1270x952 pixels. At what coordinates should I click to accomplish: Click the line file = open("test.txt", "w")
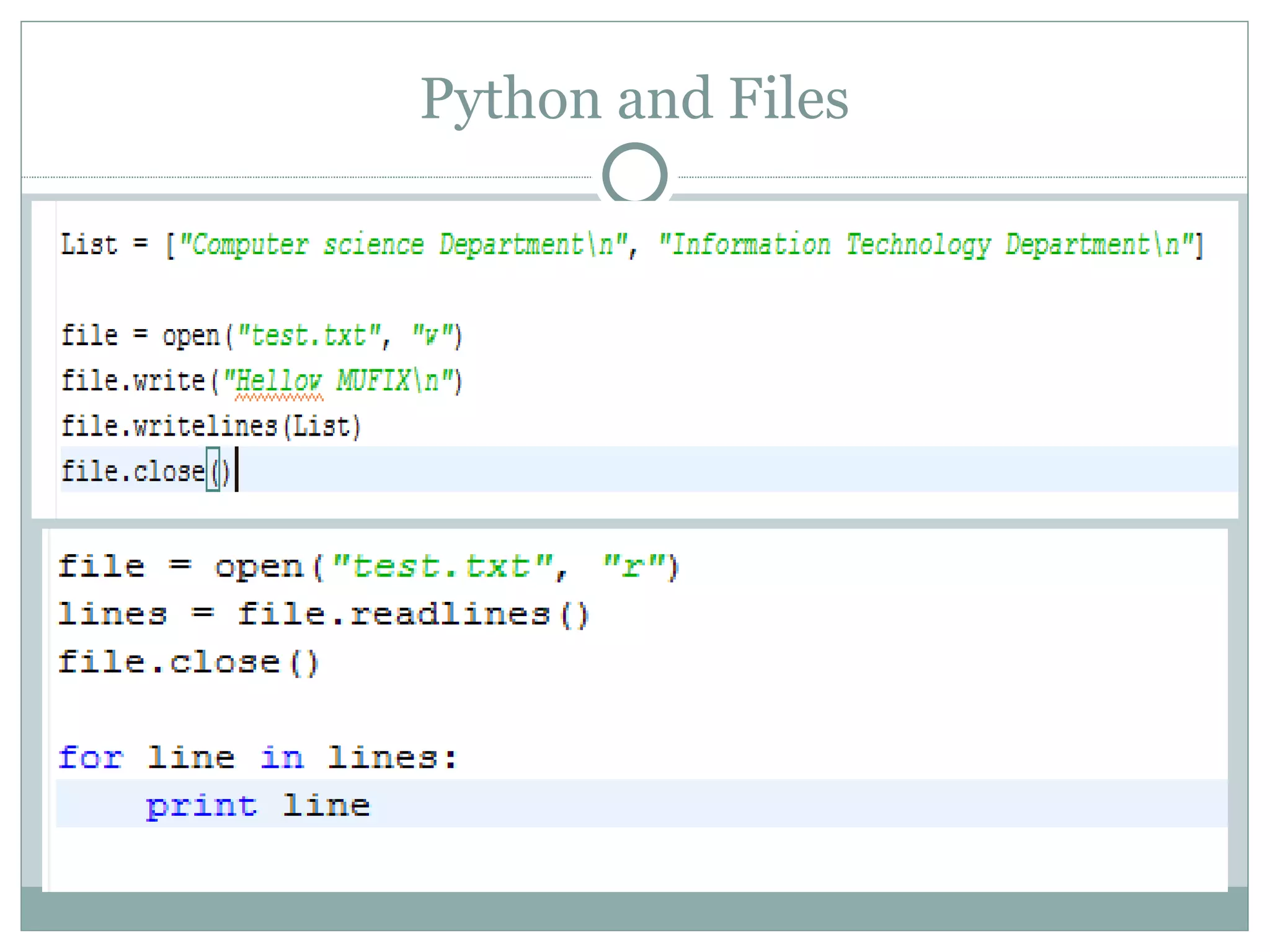pyautogui.click(x=262, y=336)
